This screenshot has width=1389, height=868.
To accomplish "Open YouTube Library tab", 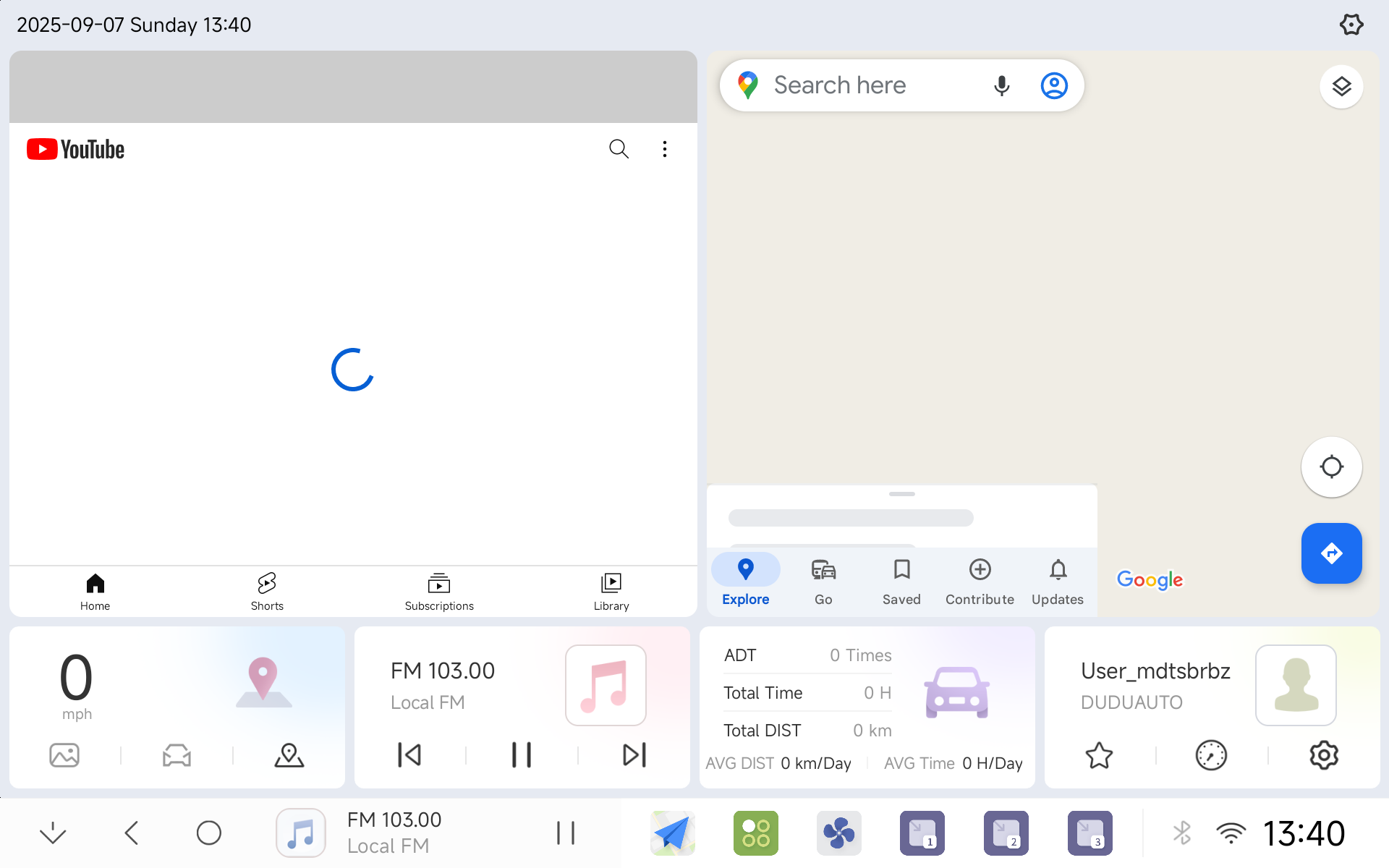I will click(x=611, y=592).
